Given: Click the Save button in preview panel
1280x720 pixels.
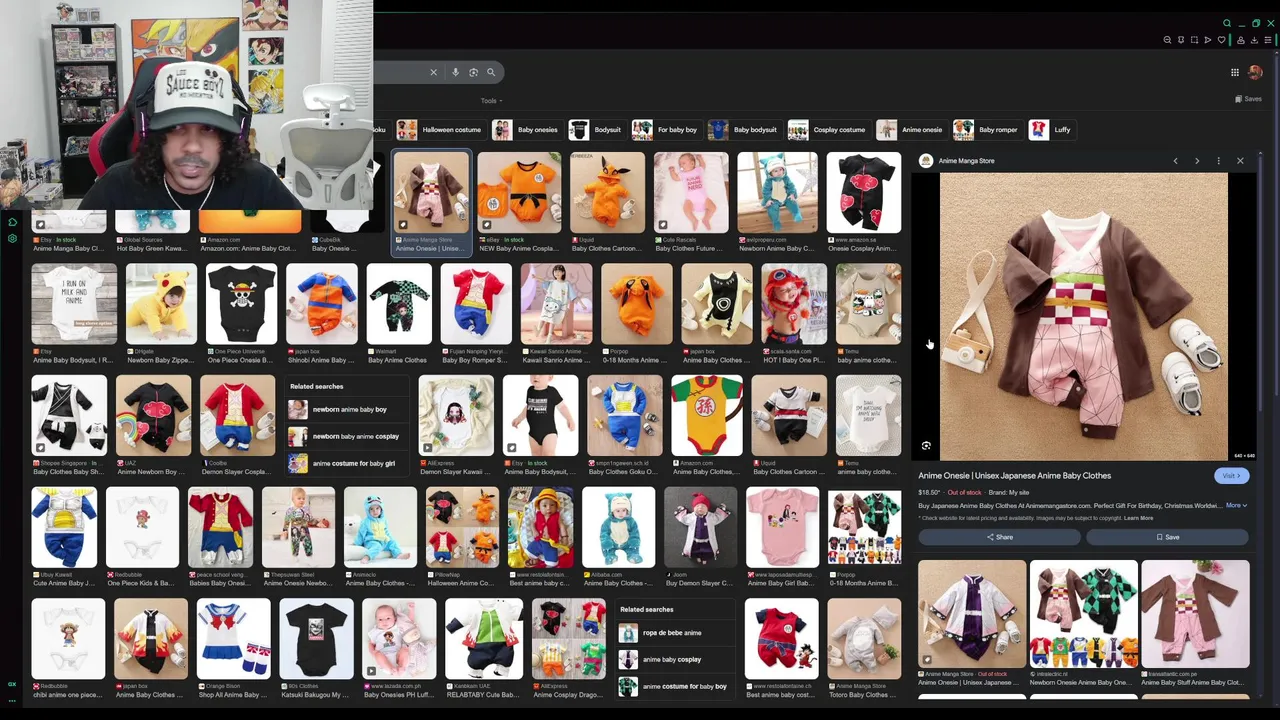Looking at the screenshot, I should (x=1168, y=537).
